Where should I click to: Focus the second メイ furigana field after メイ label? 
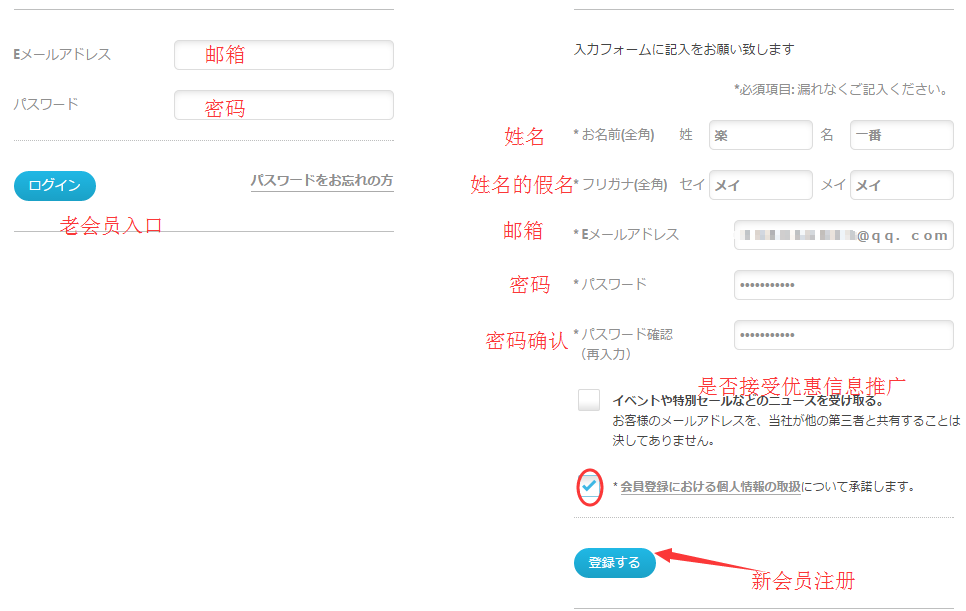(901, 185)
